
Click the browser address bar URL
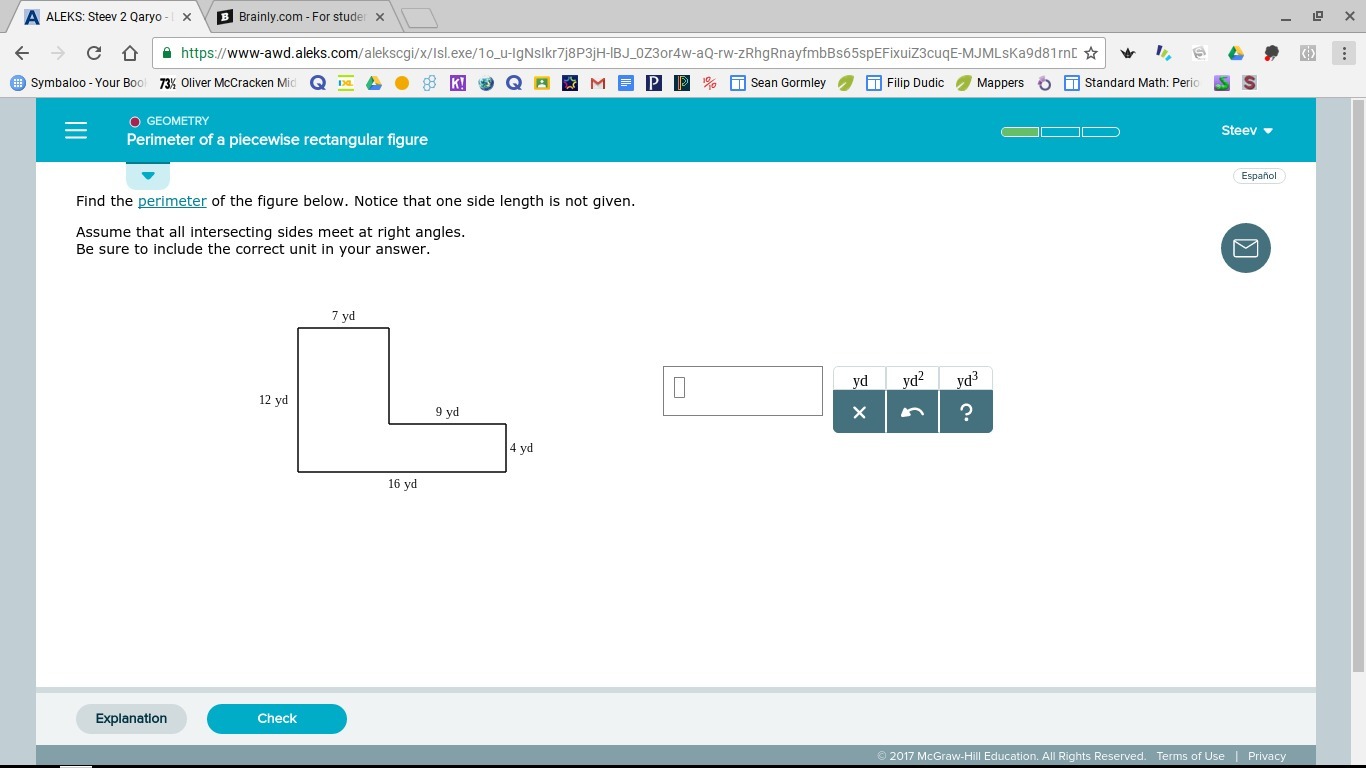click(628, 53)
